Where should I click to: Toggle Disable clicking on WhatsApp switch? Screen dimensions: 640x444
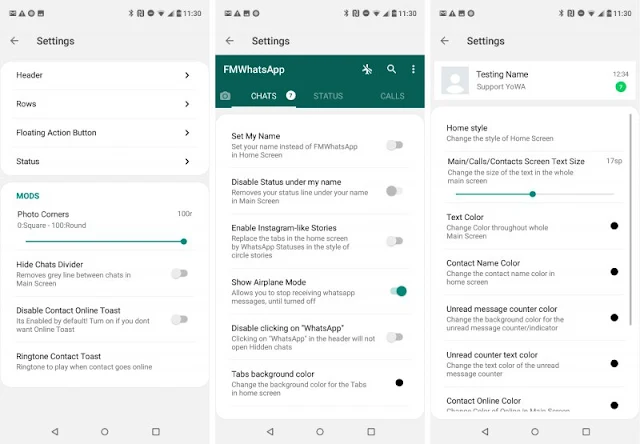click(x=395, y=337)
